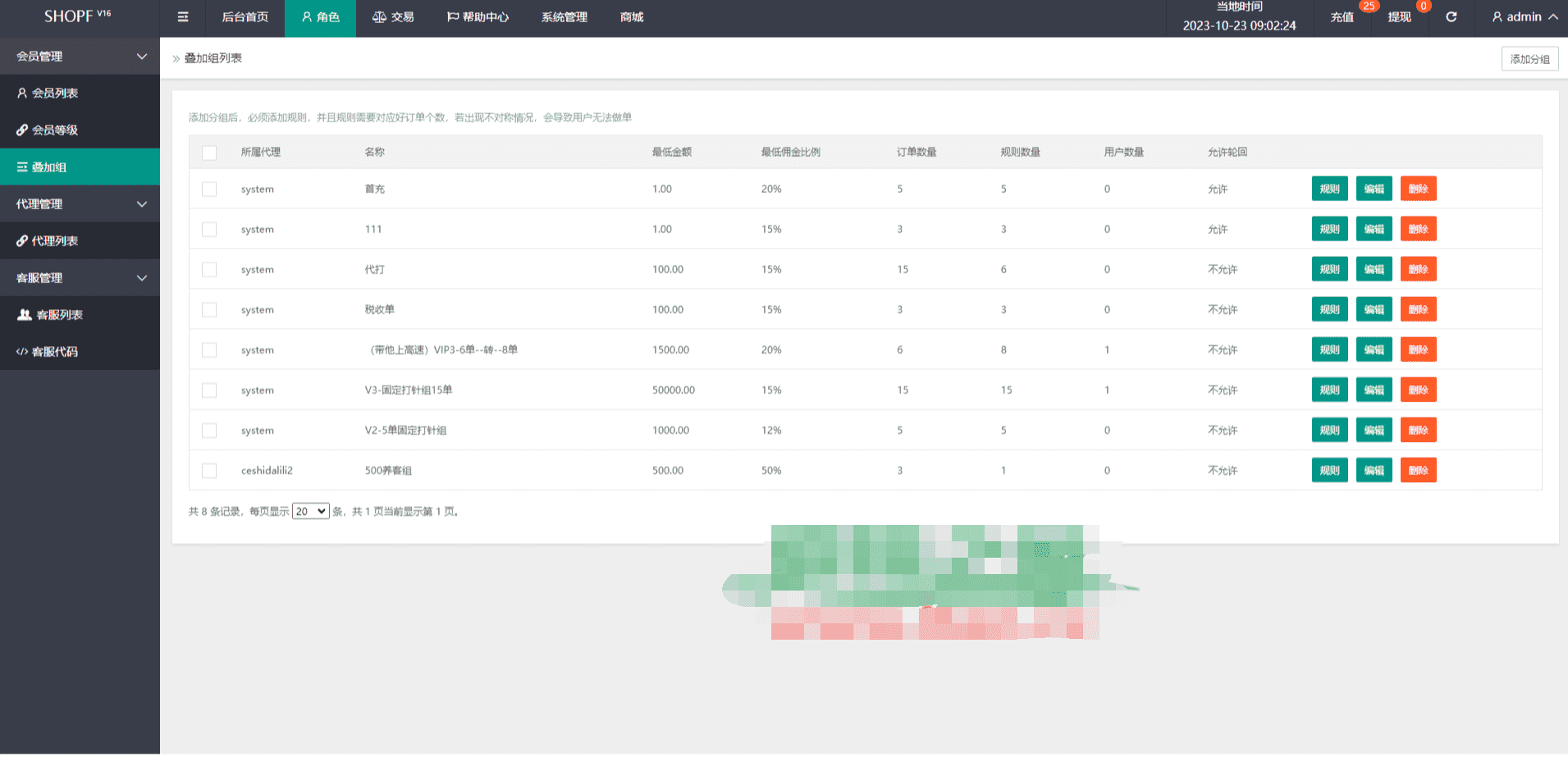Select the checkbox for 500养客组 row

(x=209, y=471)
